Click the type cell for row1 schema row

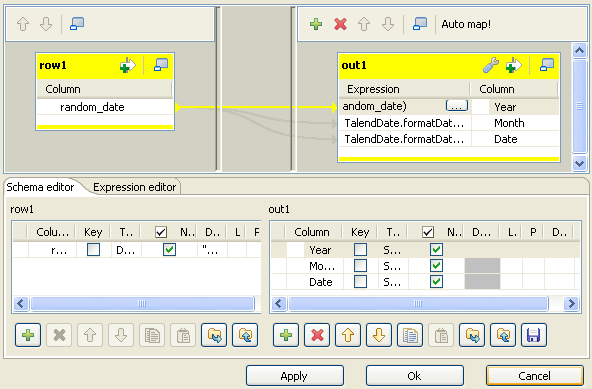(126, 250)
